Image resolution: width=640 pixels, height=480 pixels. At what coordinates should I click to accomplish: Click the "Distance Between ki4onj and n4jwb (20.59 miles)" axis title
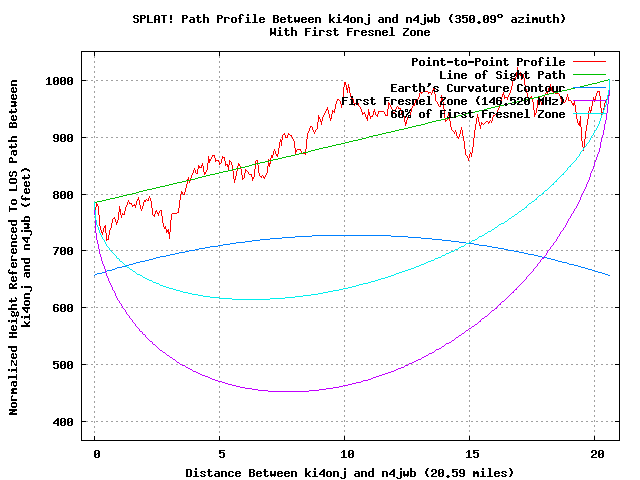tap(349, 473)
